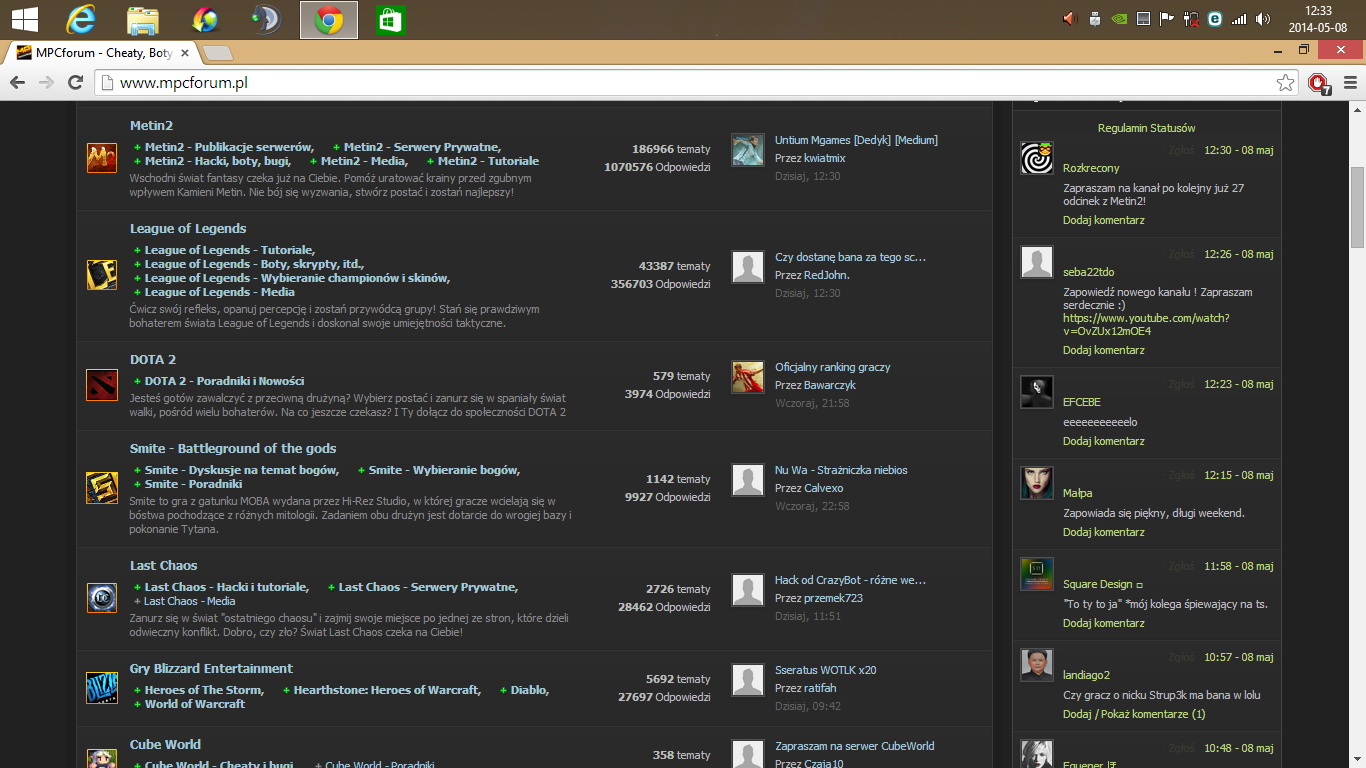
Task: Open seba22tdo's YouTube link
Action: [x=1146, y=324]
